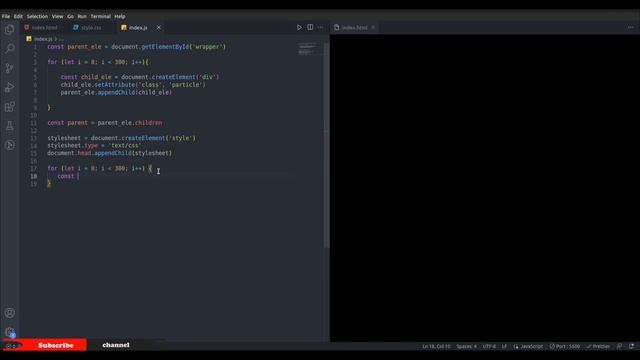Screen dimensions: 640x360
Task: Click the feedback icon left of the bell
Action: point(620,346)
